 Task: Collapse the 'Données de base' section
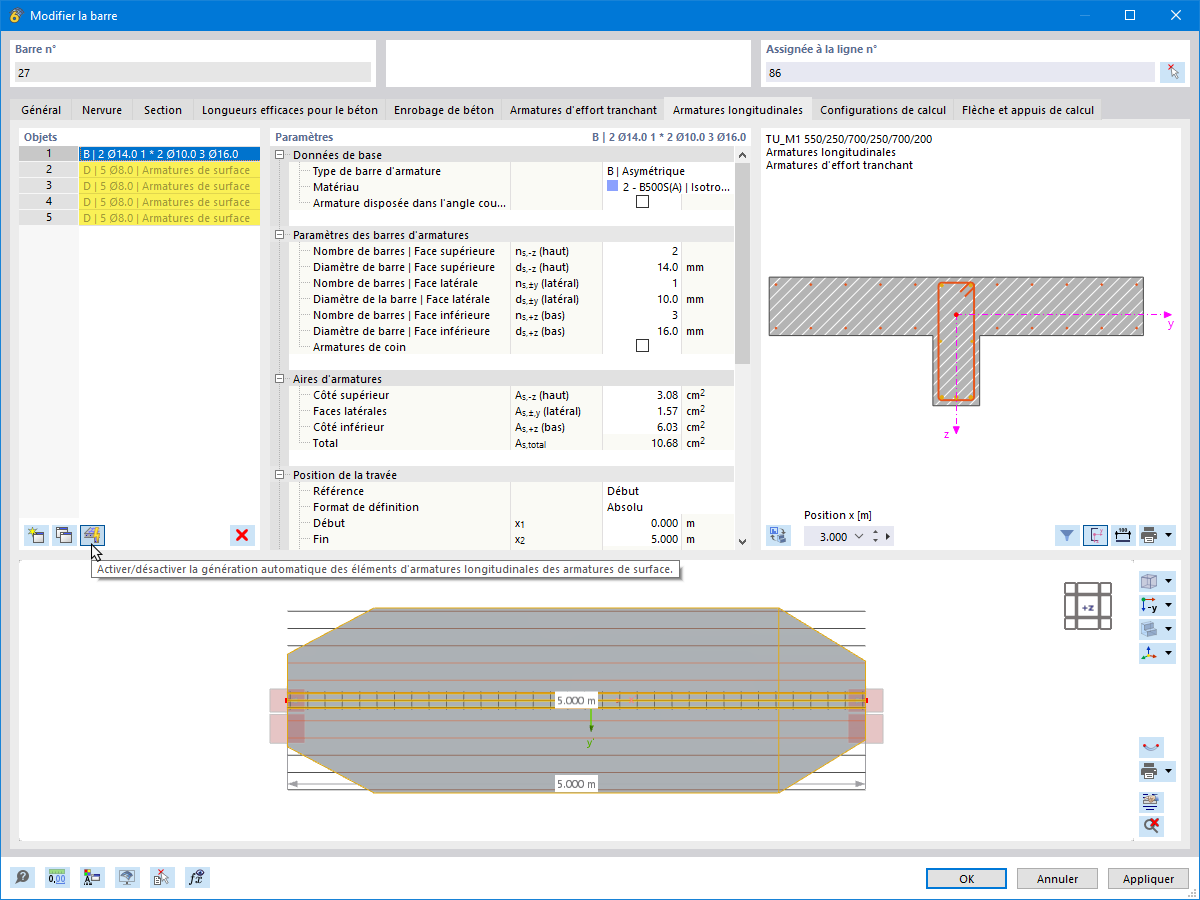tap(280, 155)
